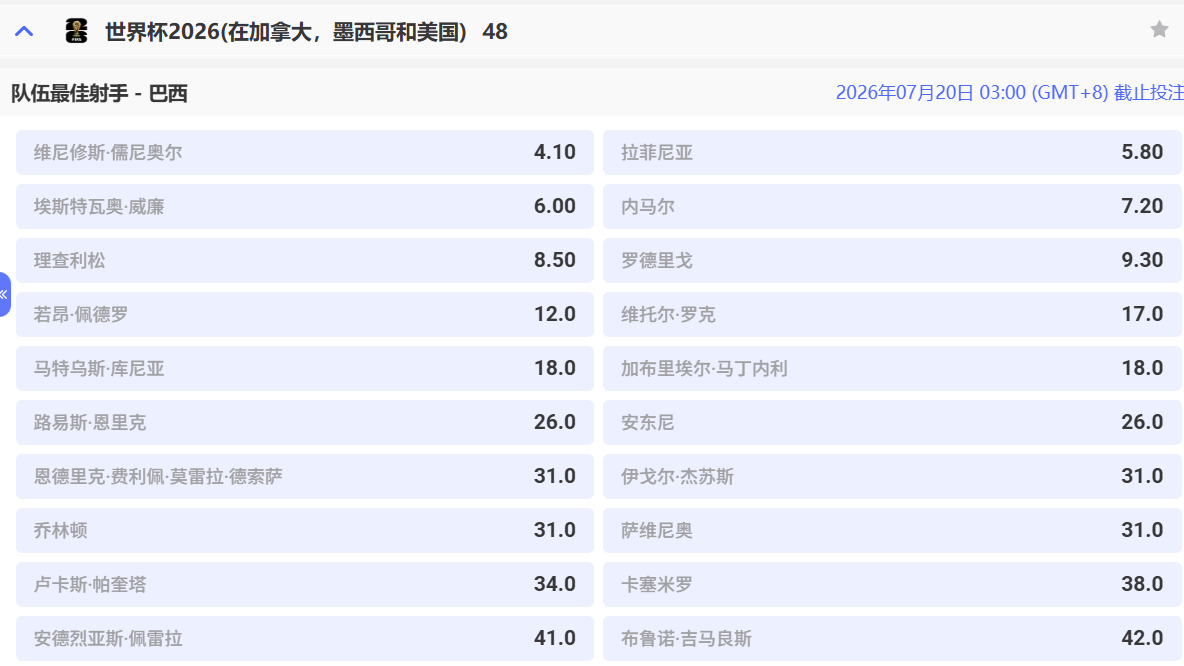Pick 埃斯特瓦奥·威廉 odds 6.00

(304, 207)
